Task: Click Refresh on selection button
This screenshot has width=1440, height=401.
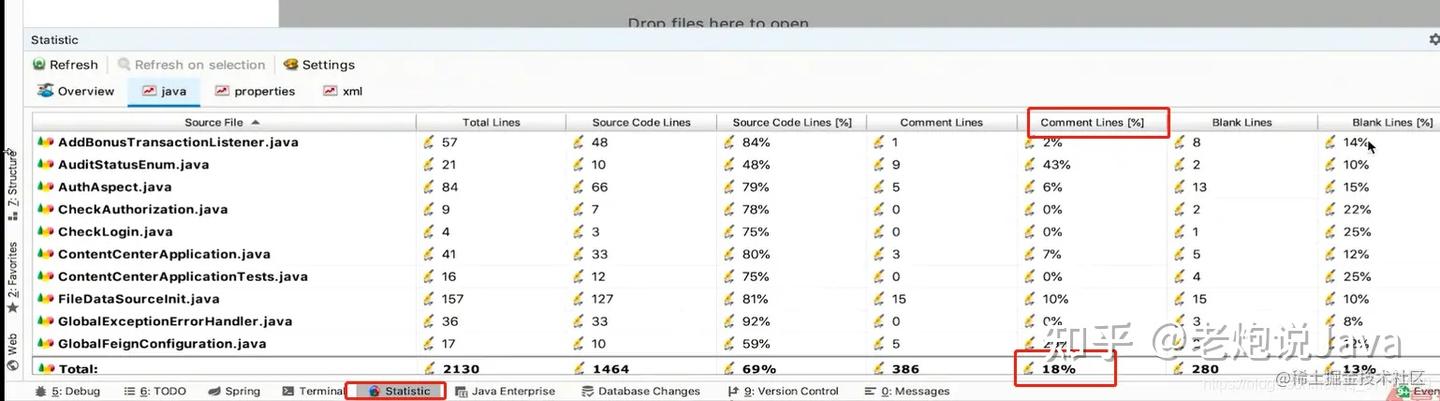Action: pyautogui.click(x=191, y=65)
